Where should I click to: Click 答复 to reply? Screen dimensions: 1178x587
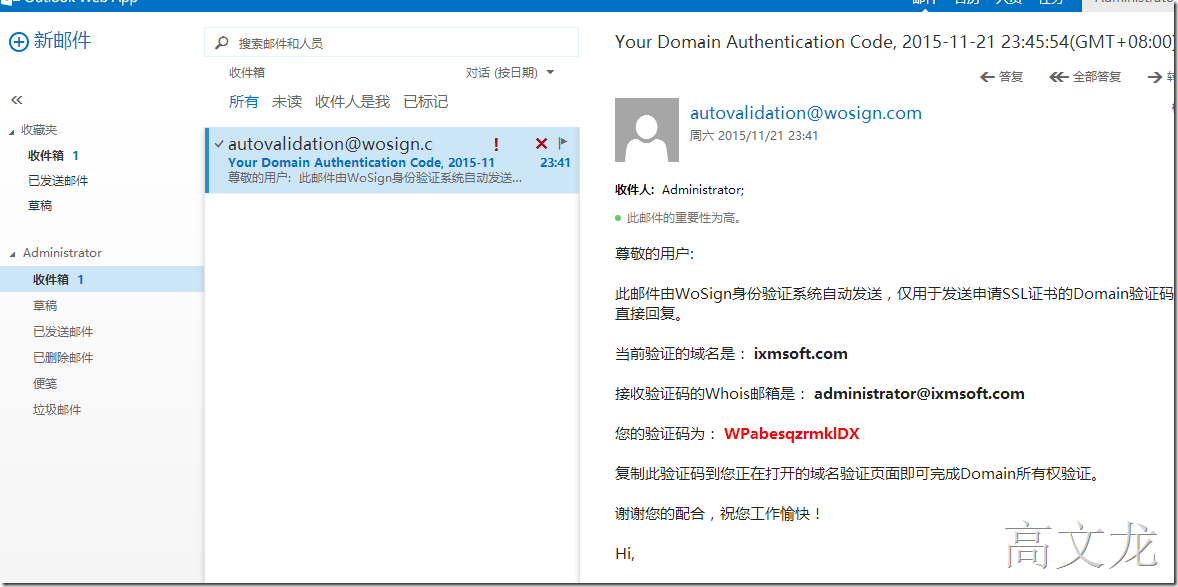(x=1001, y=77)
